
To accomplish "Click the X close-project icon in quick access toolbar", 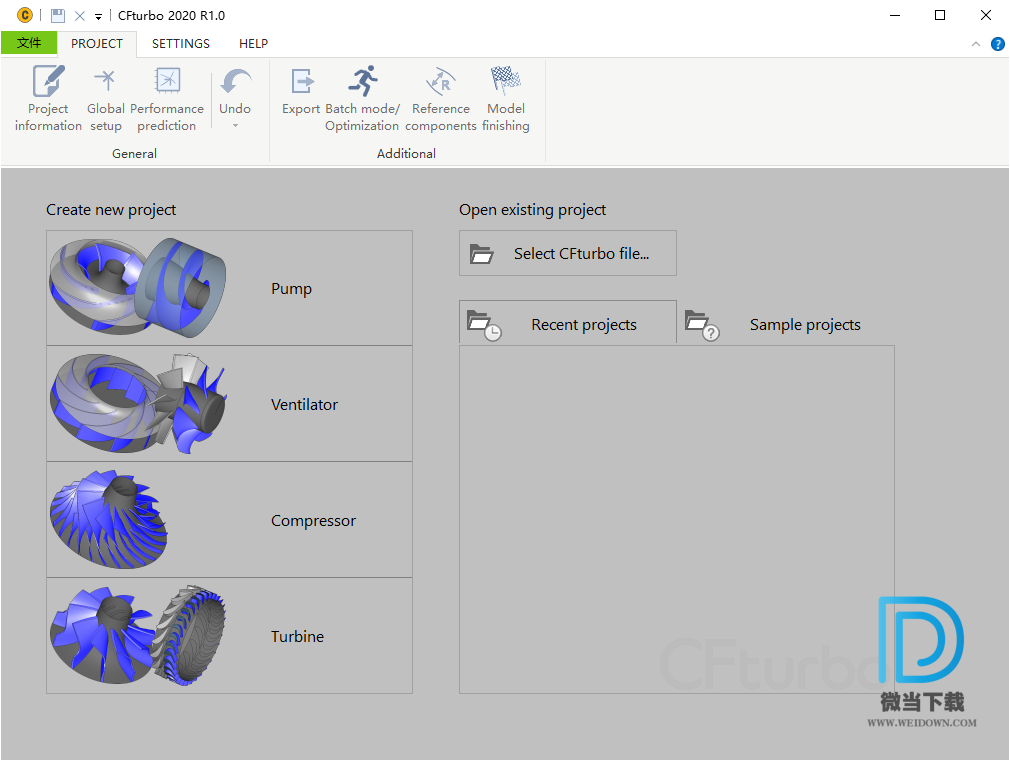I will (x=80, y=15).
